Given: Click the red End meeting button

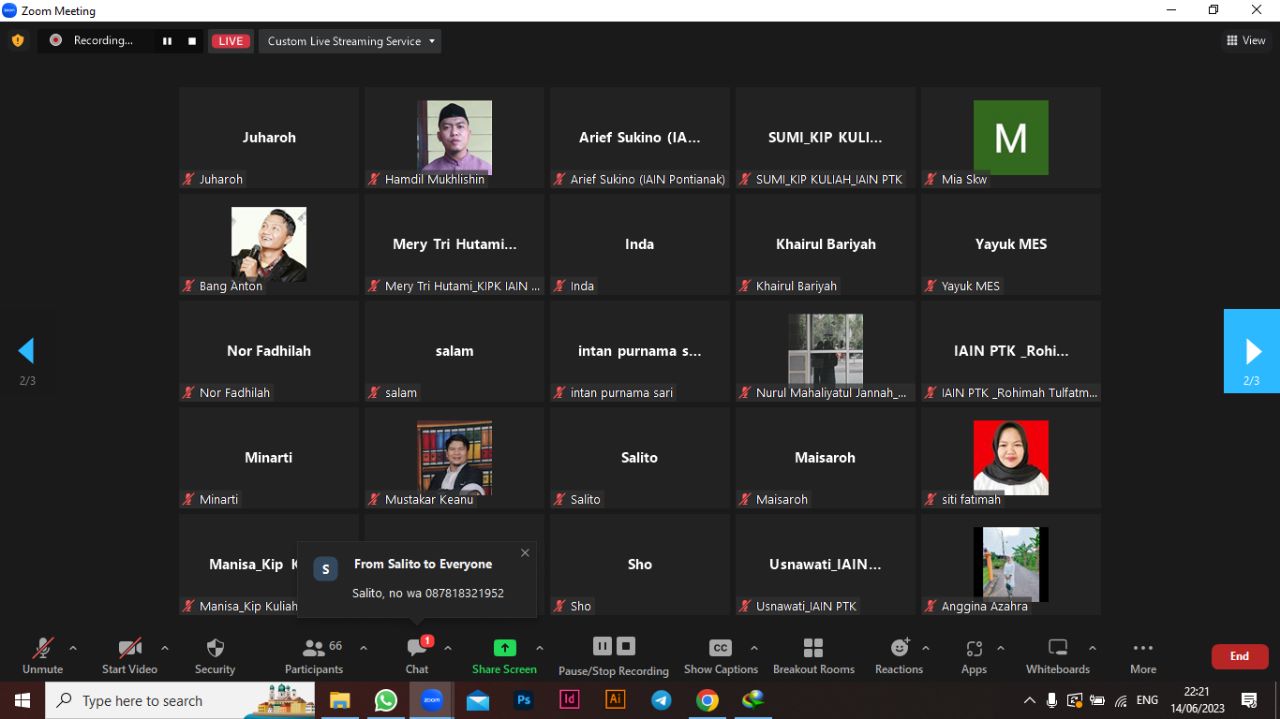Looking at the screenshot, I should pyautogui.click(x=1239, y=656).
